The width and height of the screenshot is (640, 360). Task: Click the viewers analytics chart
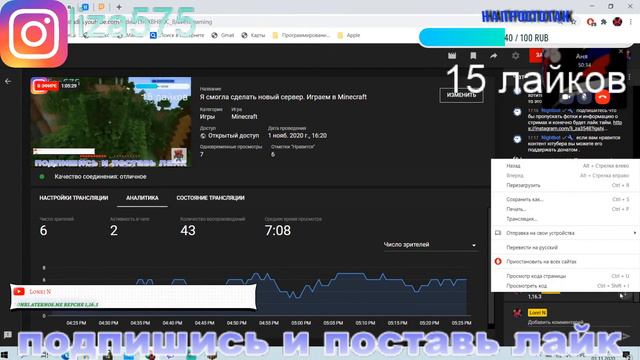coord(256,291)
